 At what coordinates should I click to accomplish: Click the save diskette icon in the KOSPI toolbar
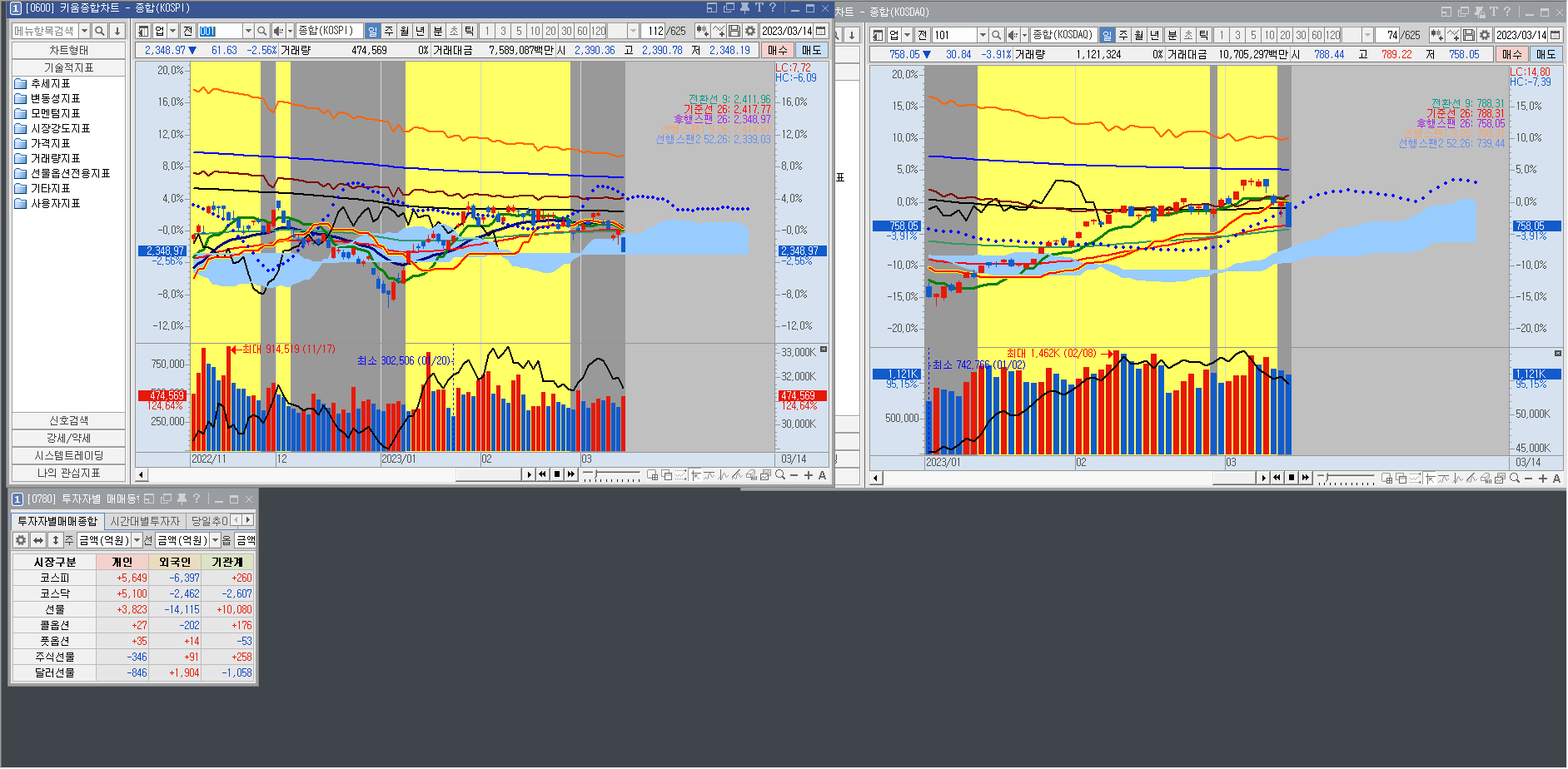click(x=734, y=31)
